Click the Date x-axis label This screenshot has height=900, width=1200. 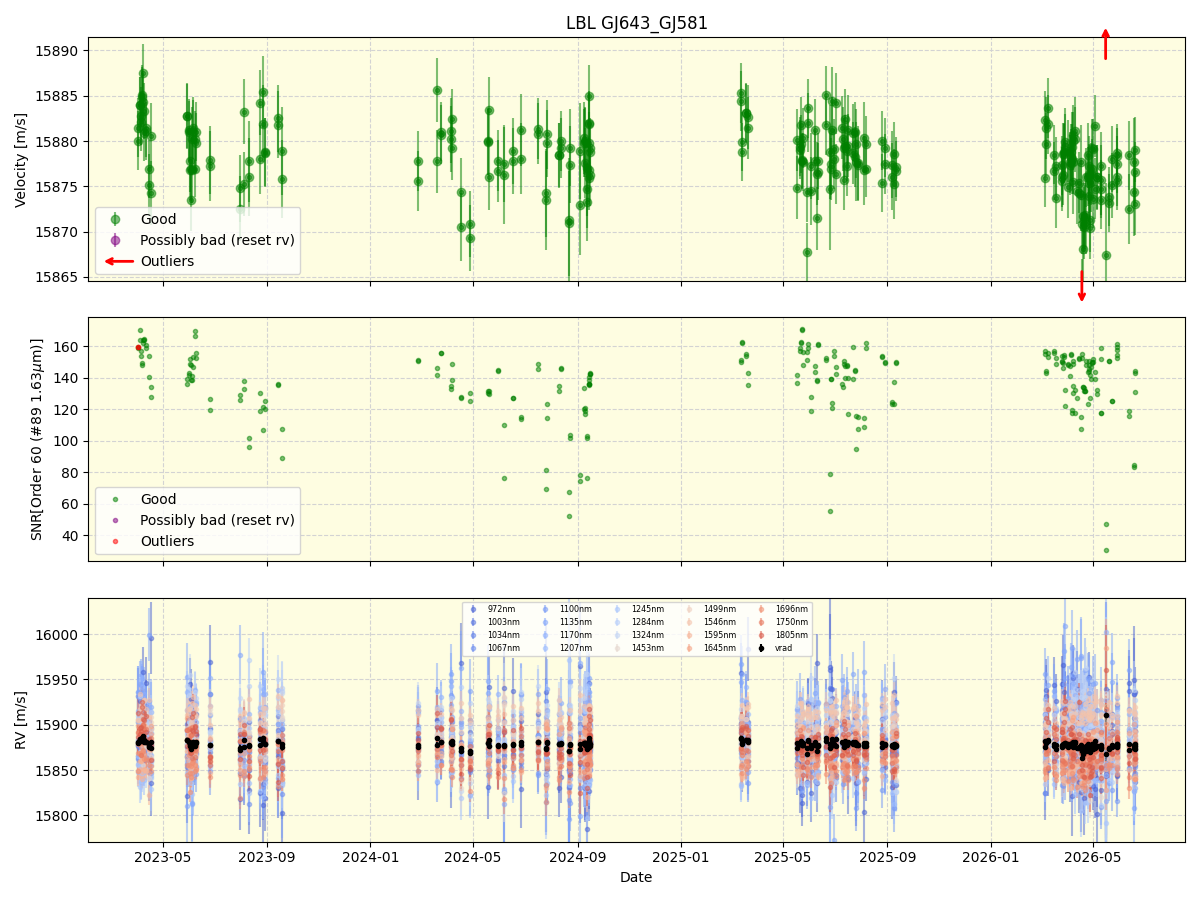(x=636, y=877)
